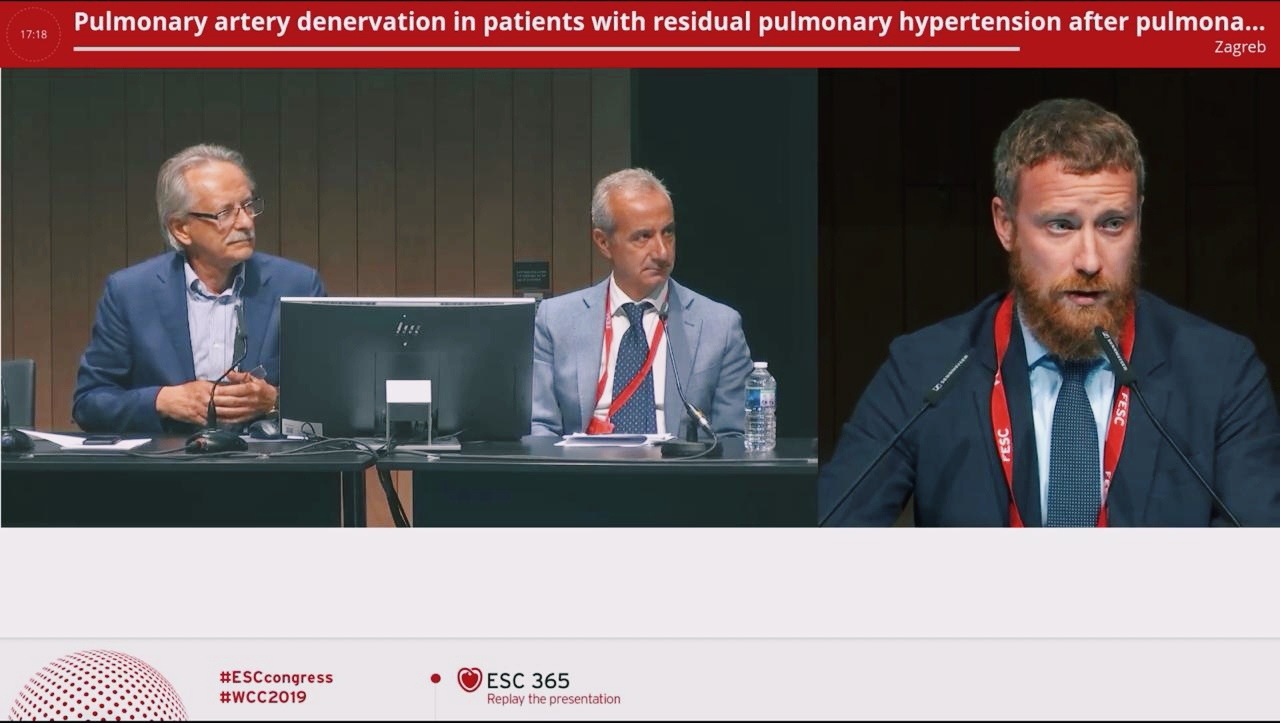
Task: Click the small wall sign behind the panel
Action: click(531, 276)
